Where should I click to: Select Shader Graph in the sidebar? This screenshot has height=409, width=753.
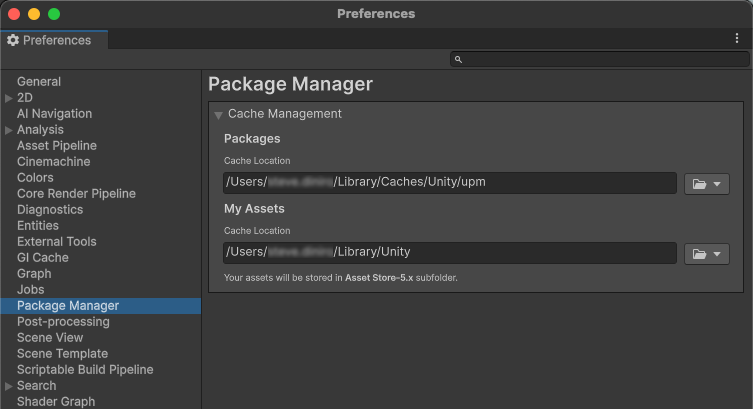pyautogui.click(x=56, y=402)
